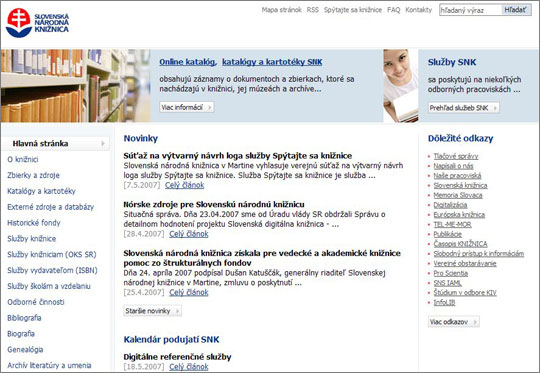Screen dimensions: 540x373
Task: Open Európska knižnica link
Action: [459, 215]
